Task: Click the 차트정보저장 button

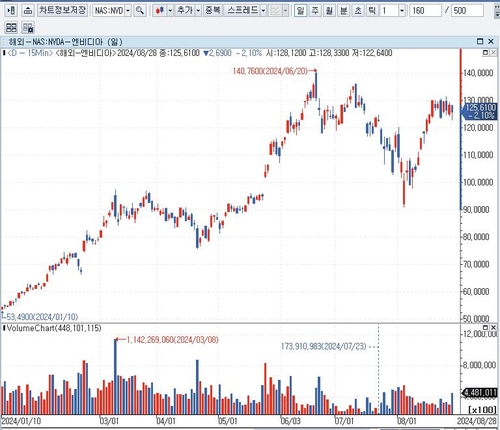Action: tap(62, 11)
